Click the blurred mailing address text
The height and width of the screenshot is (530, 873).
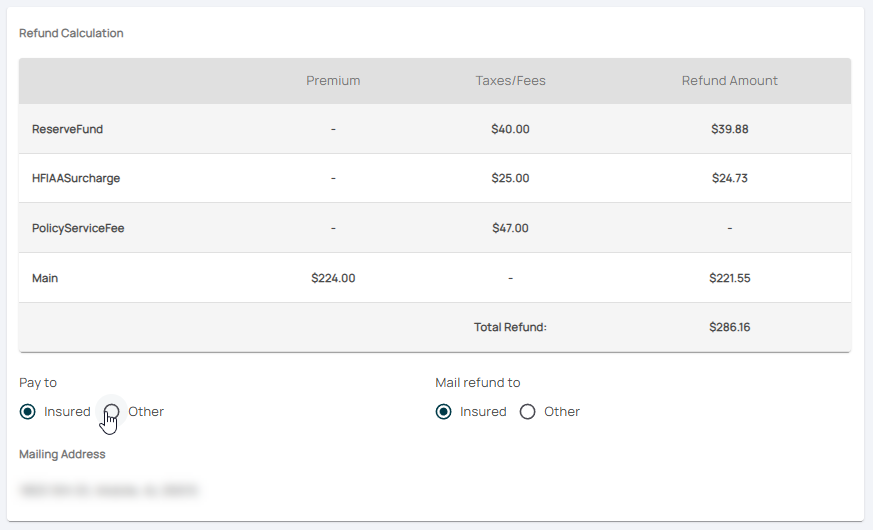pyautogui.click(x=108, y=491)
